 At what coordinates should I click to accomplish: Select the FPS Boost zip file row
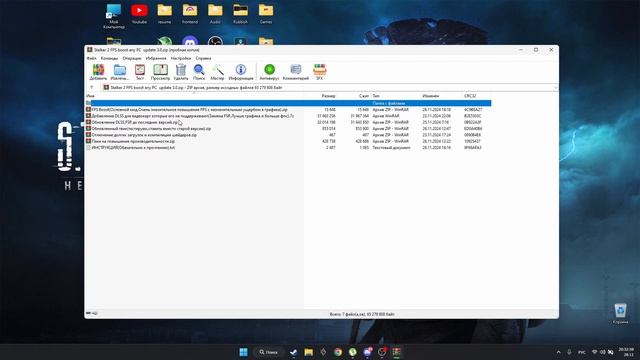(x=288, y=110)
